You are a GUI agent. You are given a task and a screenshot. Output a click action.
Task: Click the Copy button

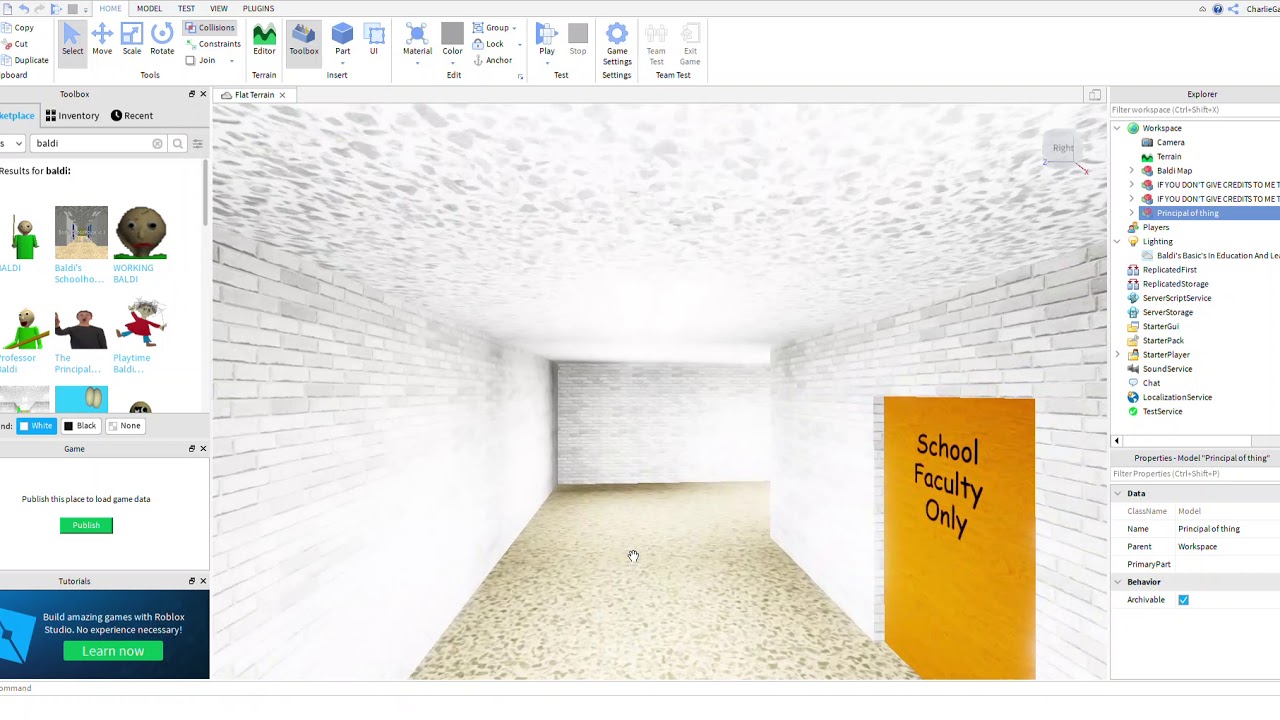coord(18,28)
